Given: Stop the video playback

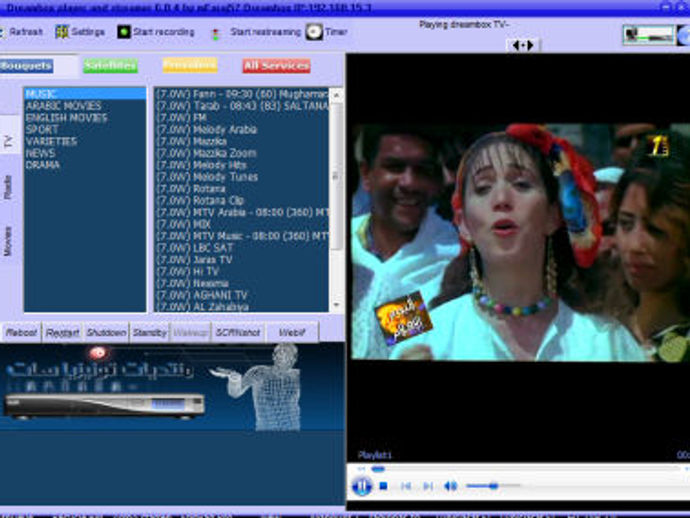Looking at the screenshot, I should coord(383,486).
